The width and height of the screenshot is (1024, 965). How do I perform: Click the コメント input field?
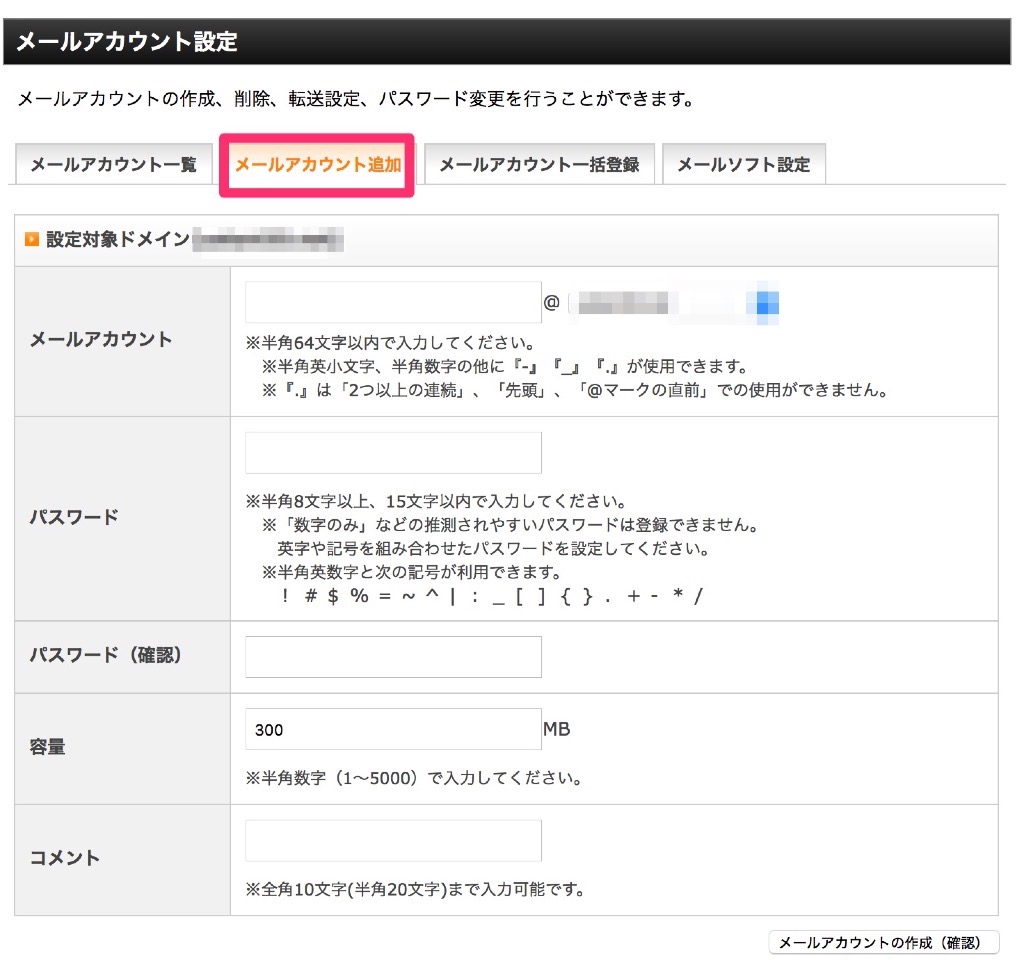click(x=392, y=840)
